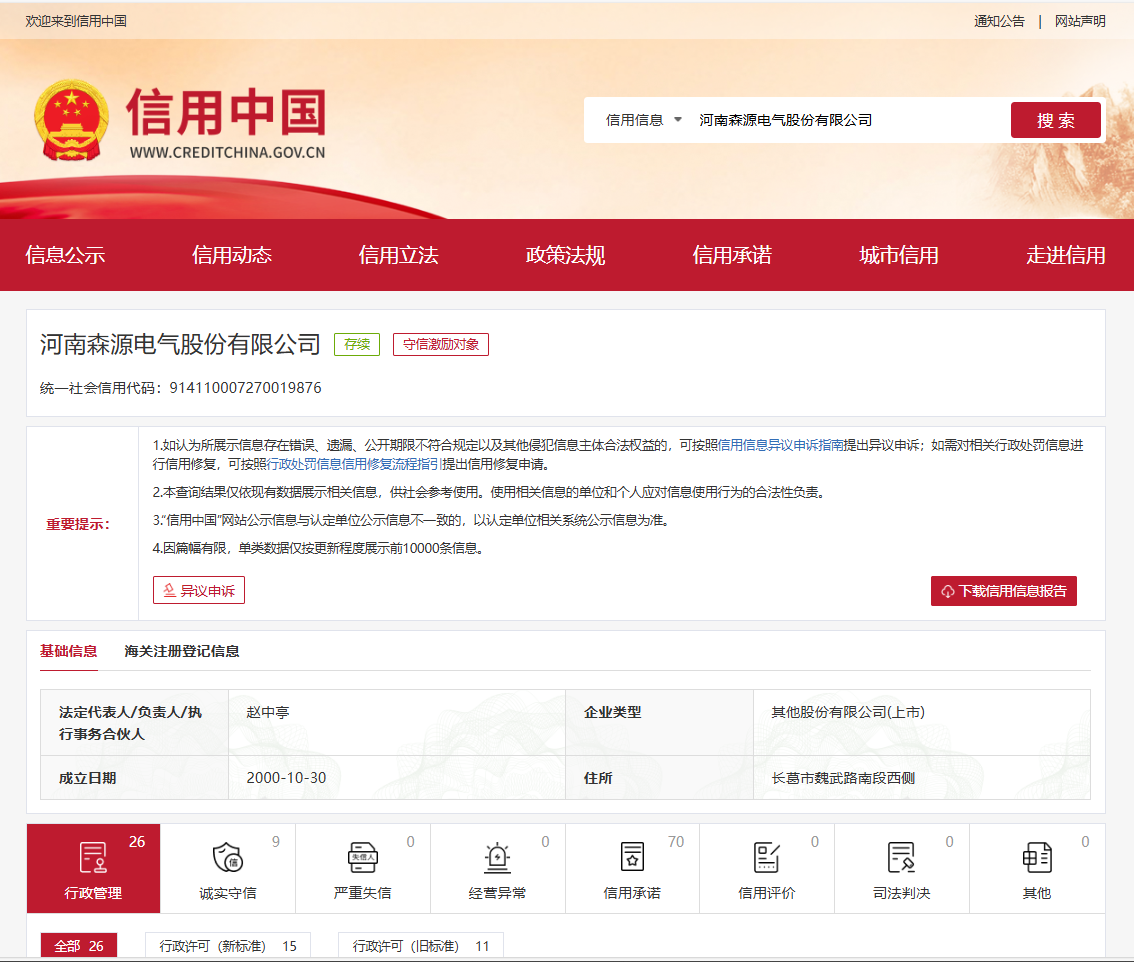Screen dimensions: 1134x962
Task: Click the red 搜索 button
Action: (1055, 120)
